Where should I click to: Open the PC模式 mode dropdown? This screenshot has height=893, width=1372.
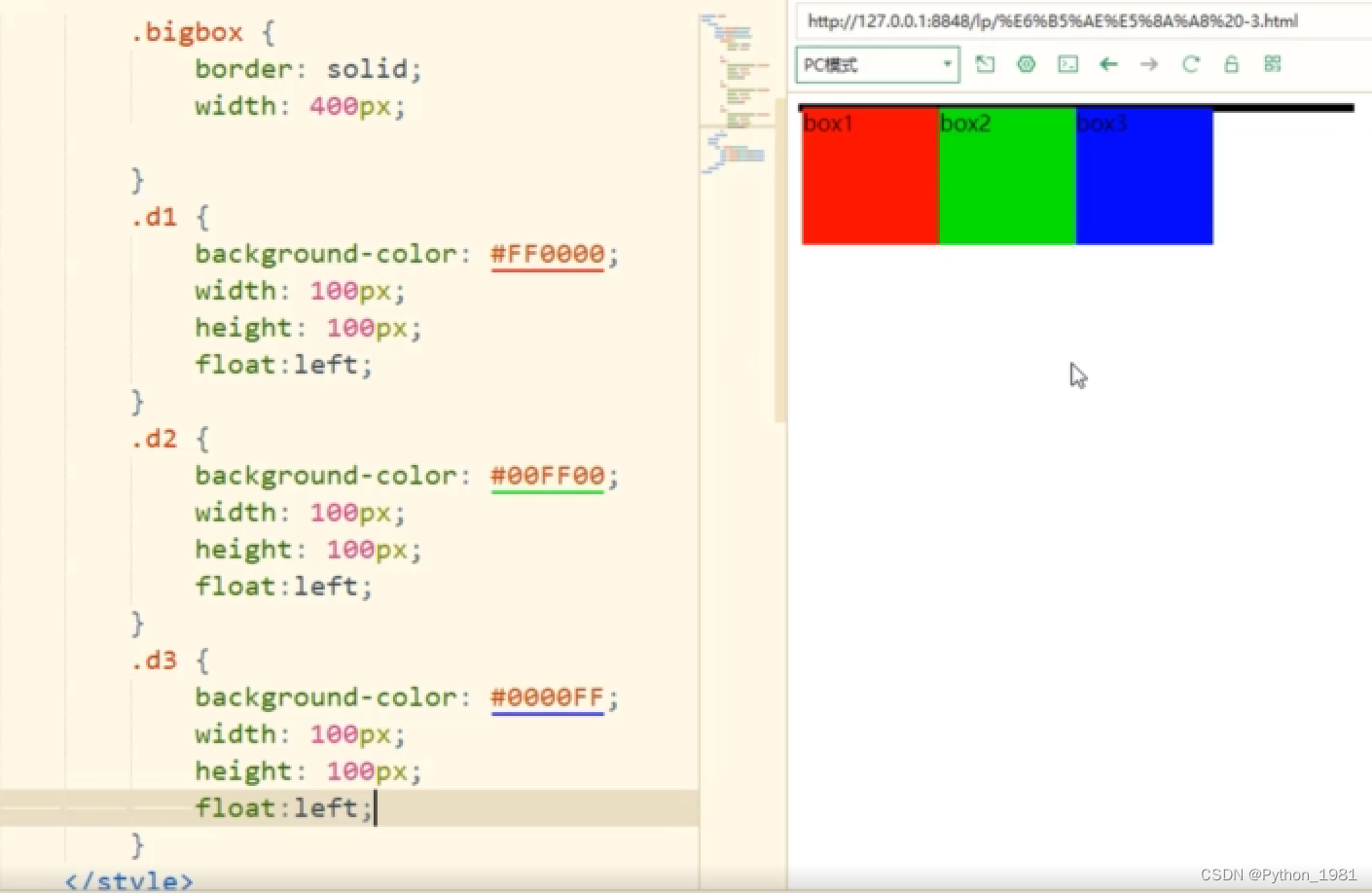click(866, 64)
